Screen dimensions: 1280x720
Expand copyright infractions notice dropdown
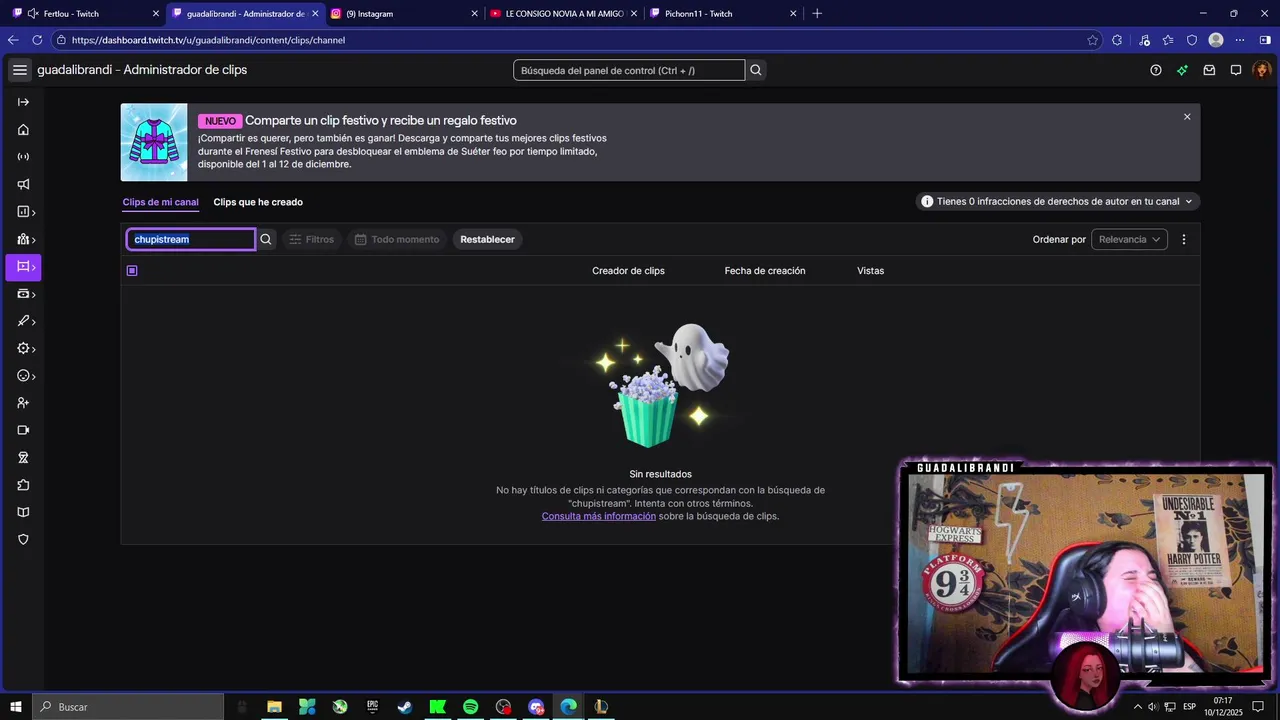pos(1058,201)
